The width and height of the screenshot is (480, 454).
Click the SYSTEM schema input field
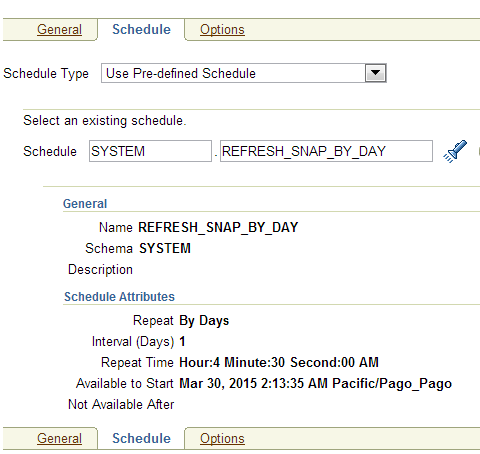click(150, 151)
